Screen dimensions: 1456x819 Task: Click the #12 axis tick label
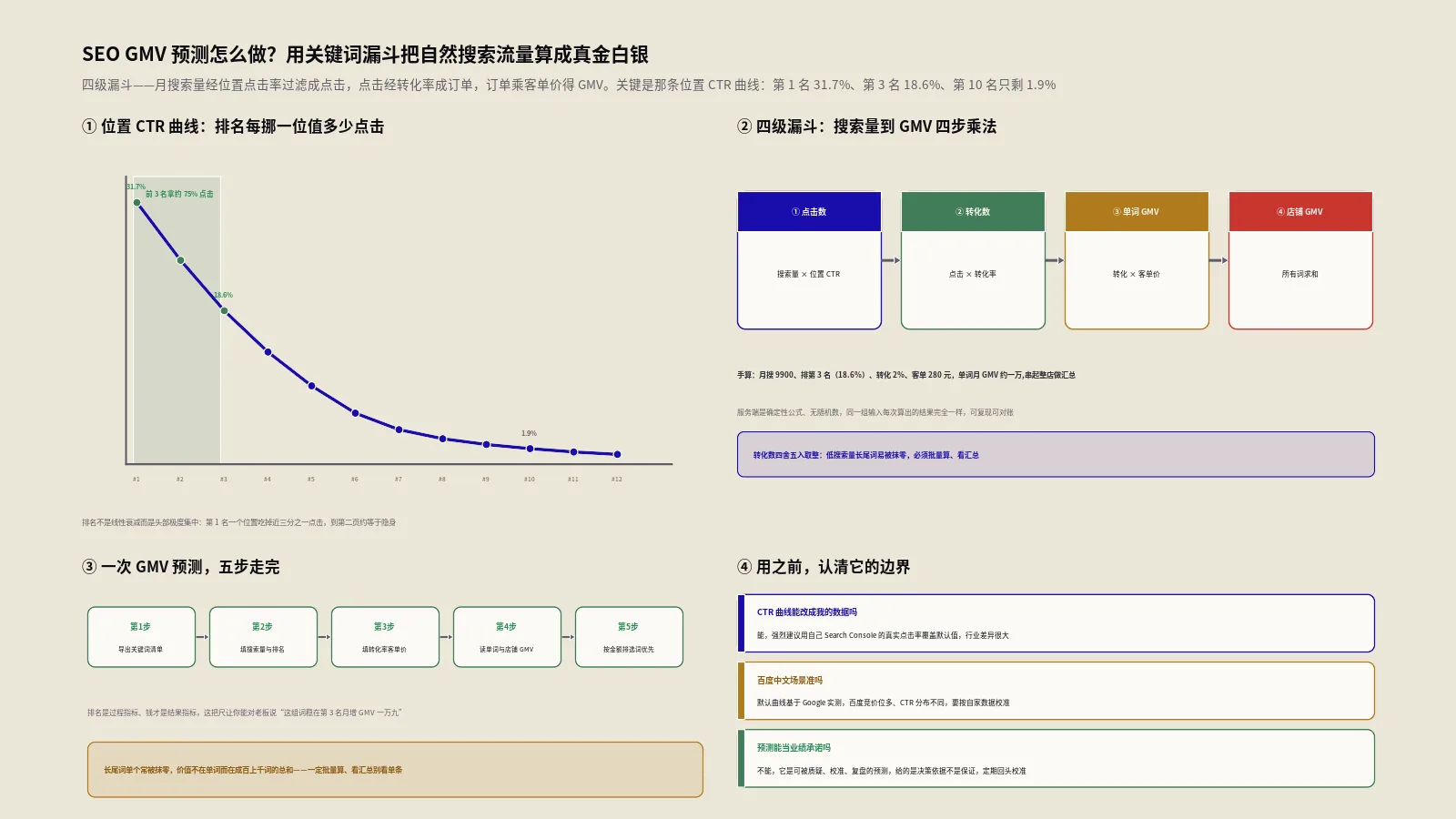point(617,479)
